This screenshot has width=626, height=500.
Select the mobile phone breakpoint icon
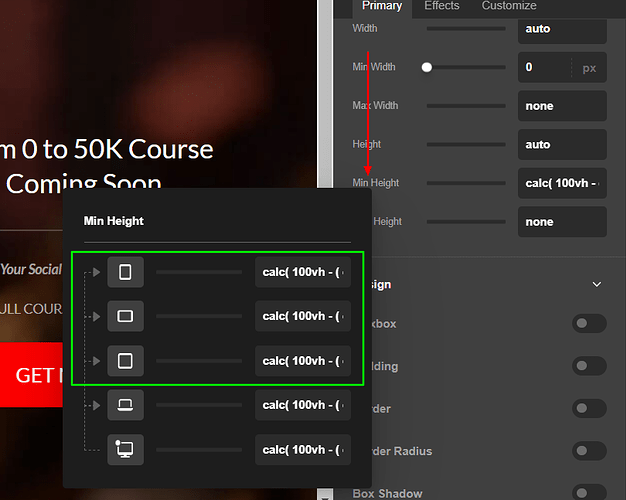(x=125, y=272)
